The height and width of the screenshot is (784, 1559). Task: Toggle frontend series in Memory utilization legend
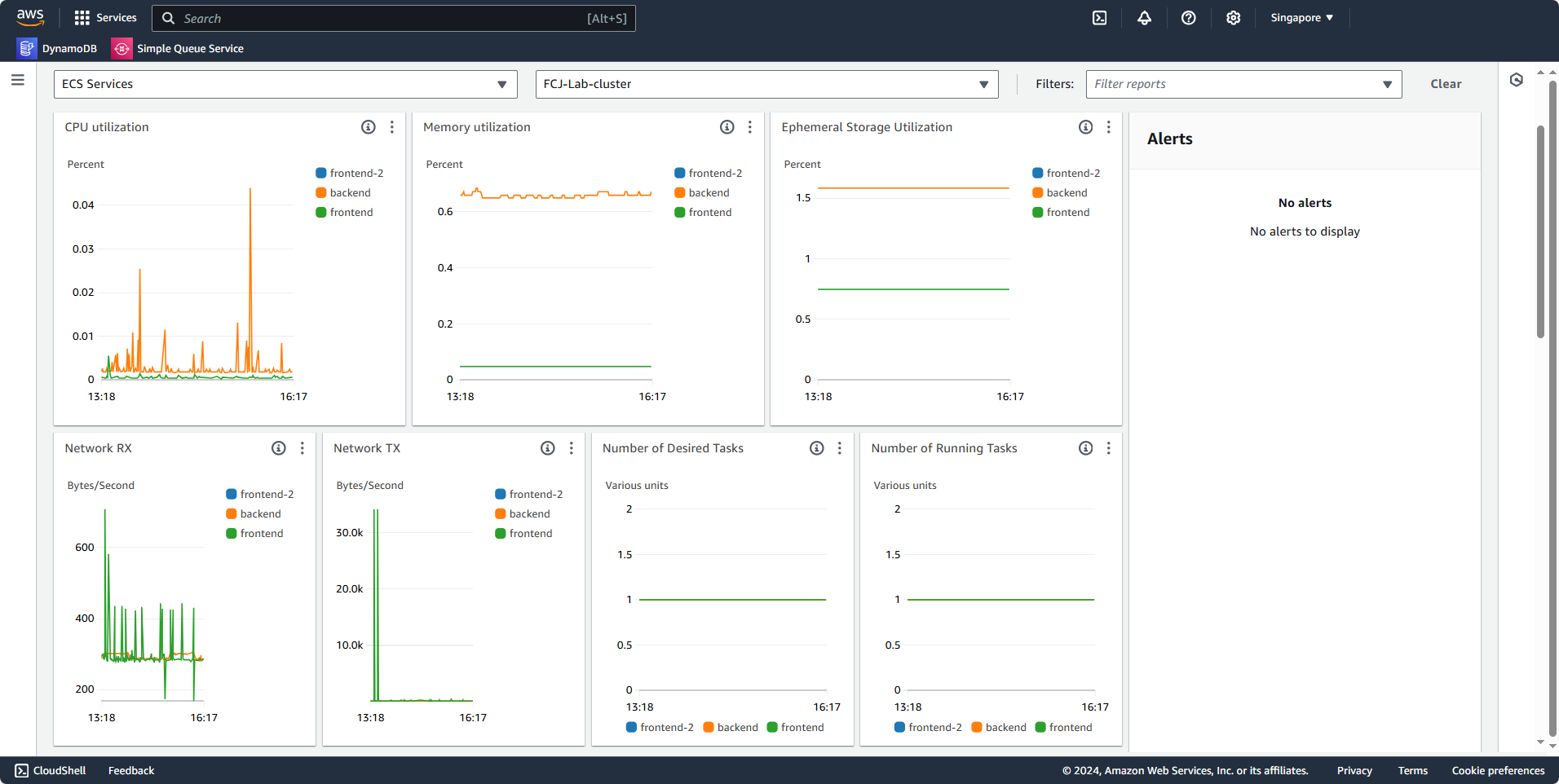pos(703,213)
